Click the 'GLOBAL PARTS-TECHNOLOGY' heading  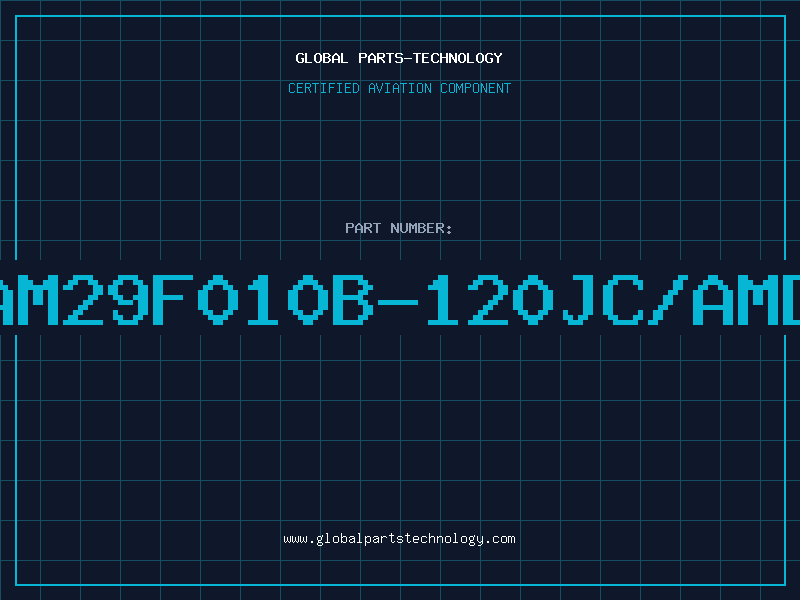tap(399, 58)
